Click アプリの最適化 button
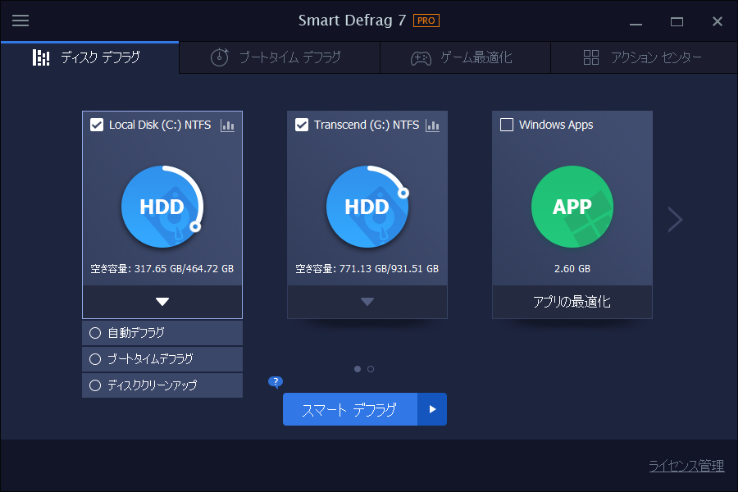The width and height of the screenshot is (738, 492). coord(572,302)
